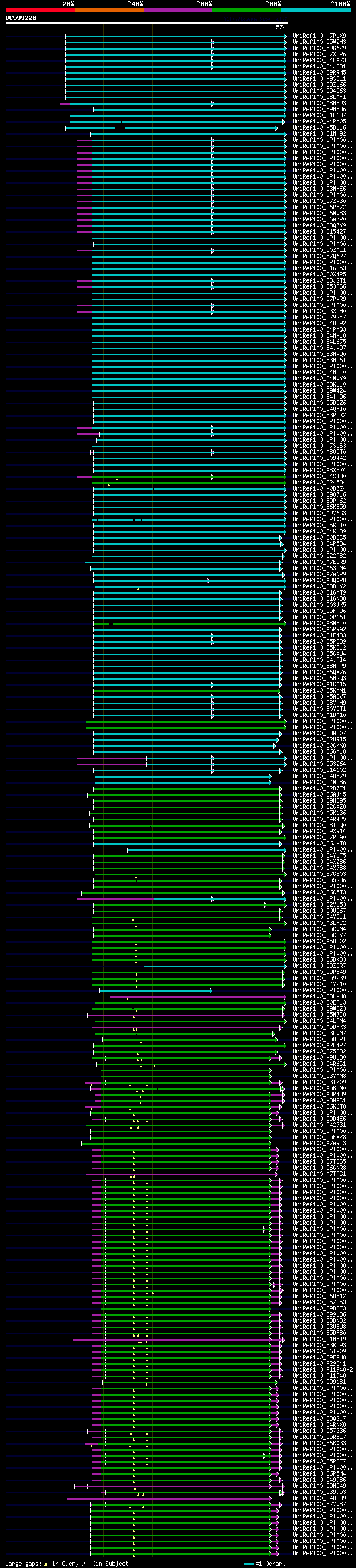
Task: Select the UniRef100_B6KE59 label
Action: coord(319,506)
